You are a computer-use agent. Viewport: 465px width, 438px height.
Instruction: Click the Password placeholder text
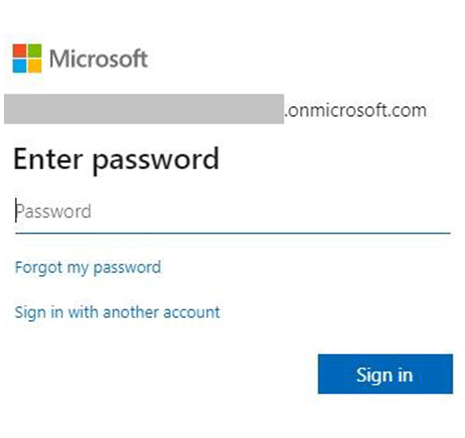click(x=54, y=212)
